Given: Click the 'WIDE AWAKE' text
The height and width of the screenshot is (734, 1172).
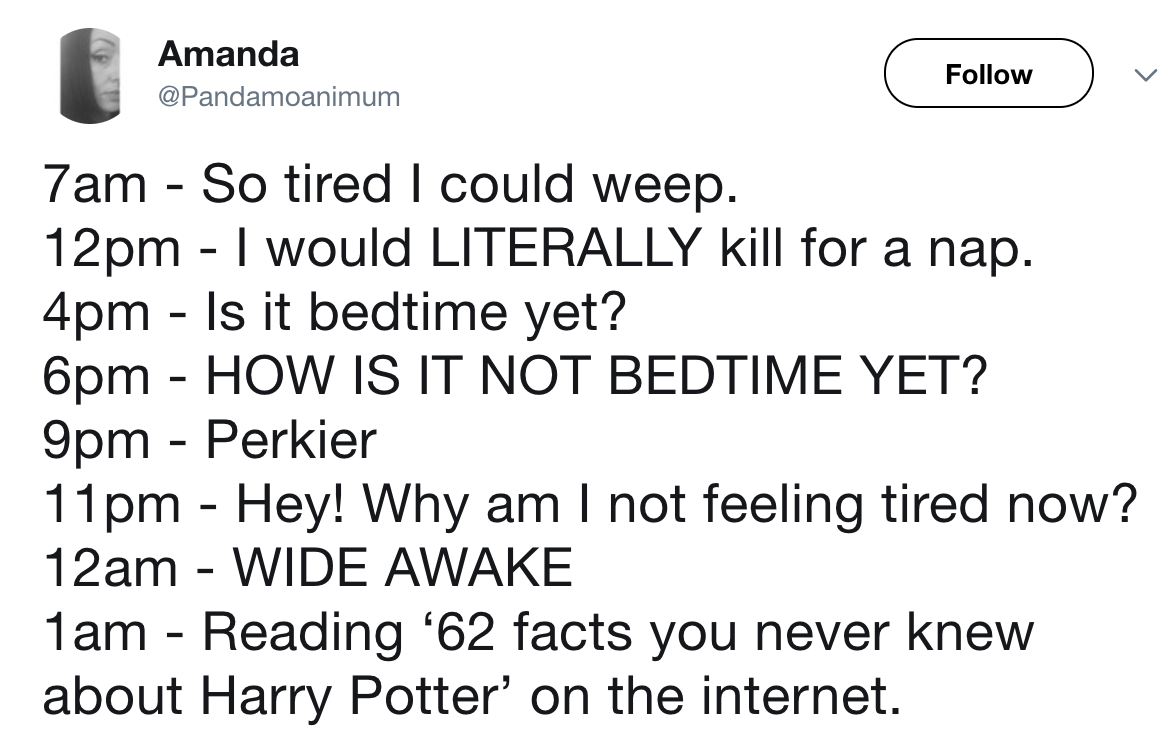Looking at the screenshot, I should coord(402,569).
